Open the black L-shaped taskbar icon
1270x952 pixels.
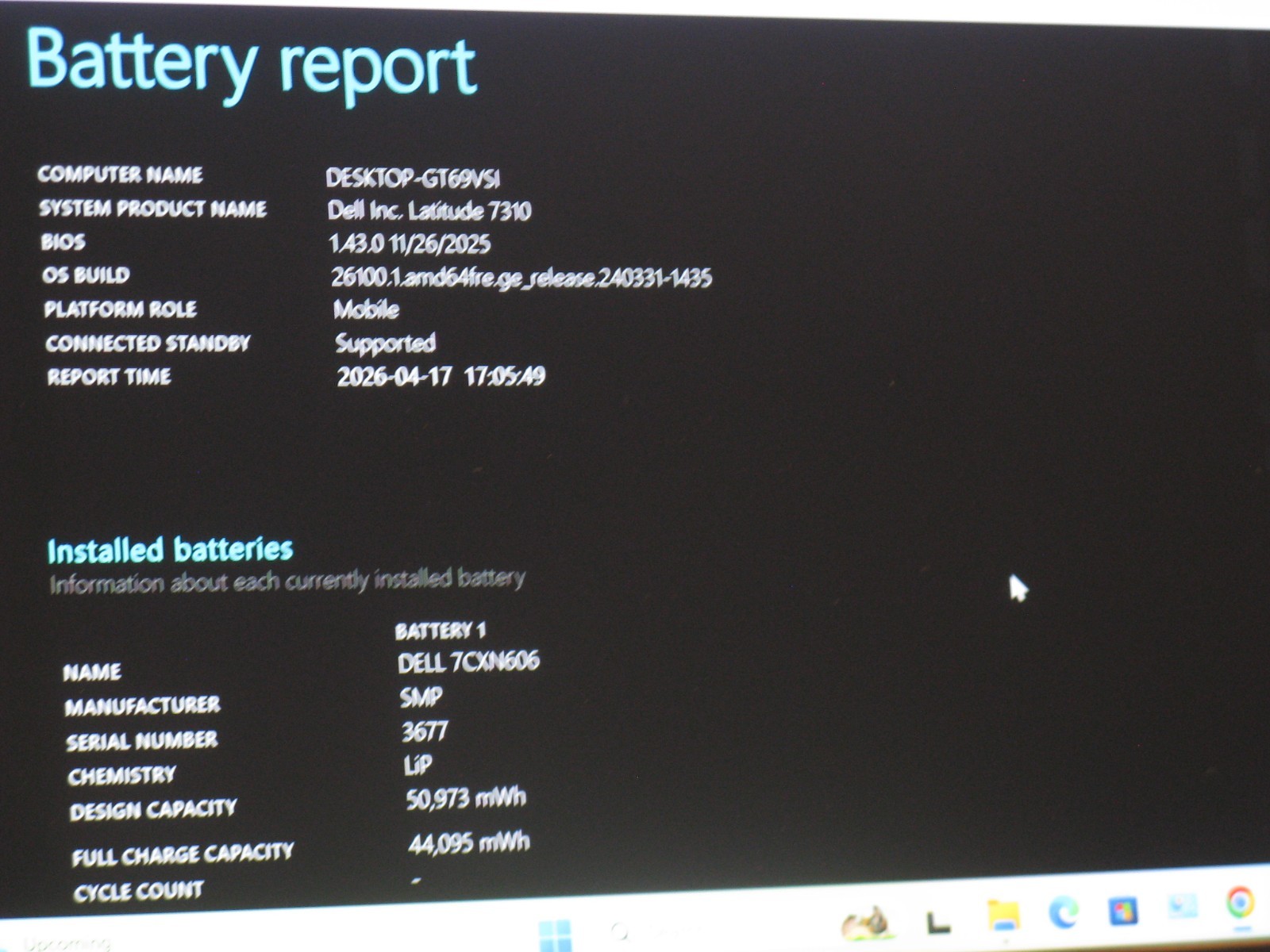[x=938, y=922]
